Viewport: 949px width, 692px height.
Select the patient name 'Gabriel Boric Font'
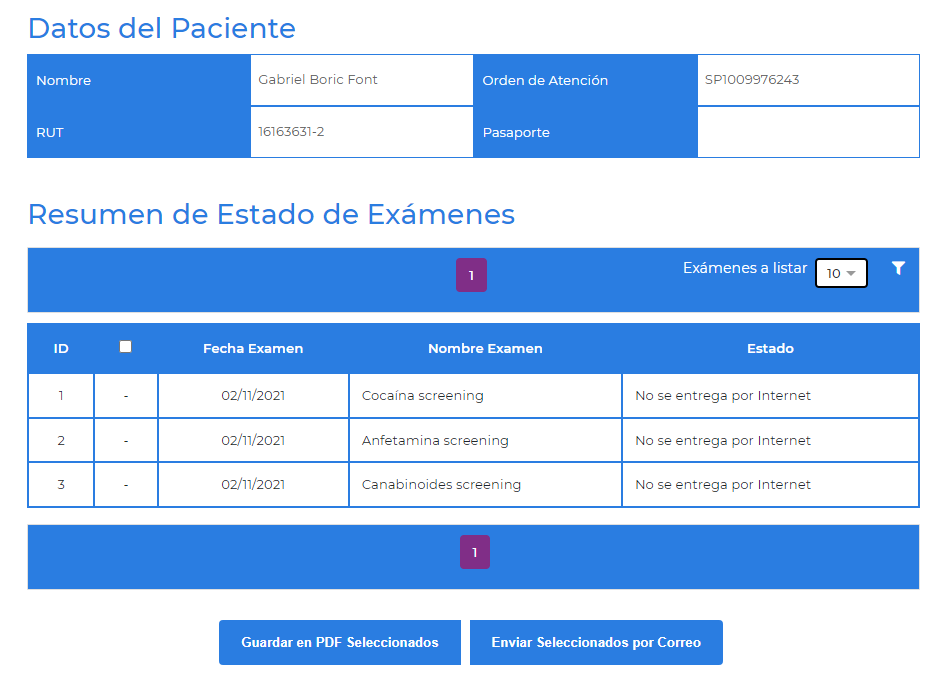pyautogui.click(x=318, y=79)
